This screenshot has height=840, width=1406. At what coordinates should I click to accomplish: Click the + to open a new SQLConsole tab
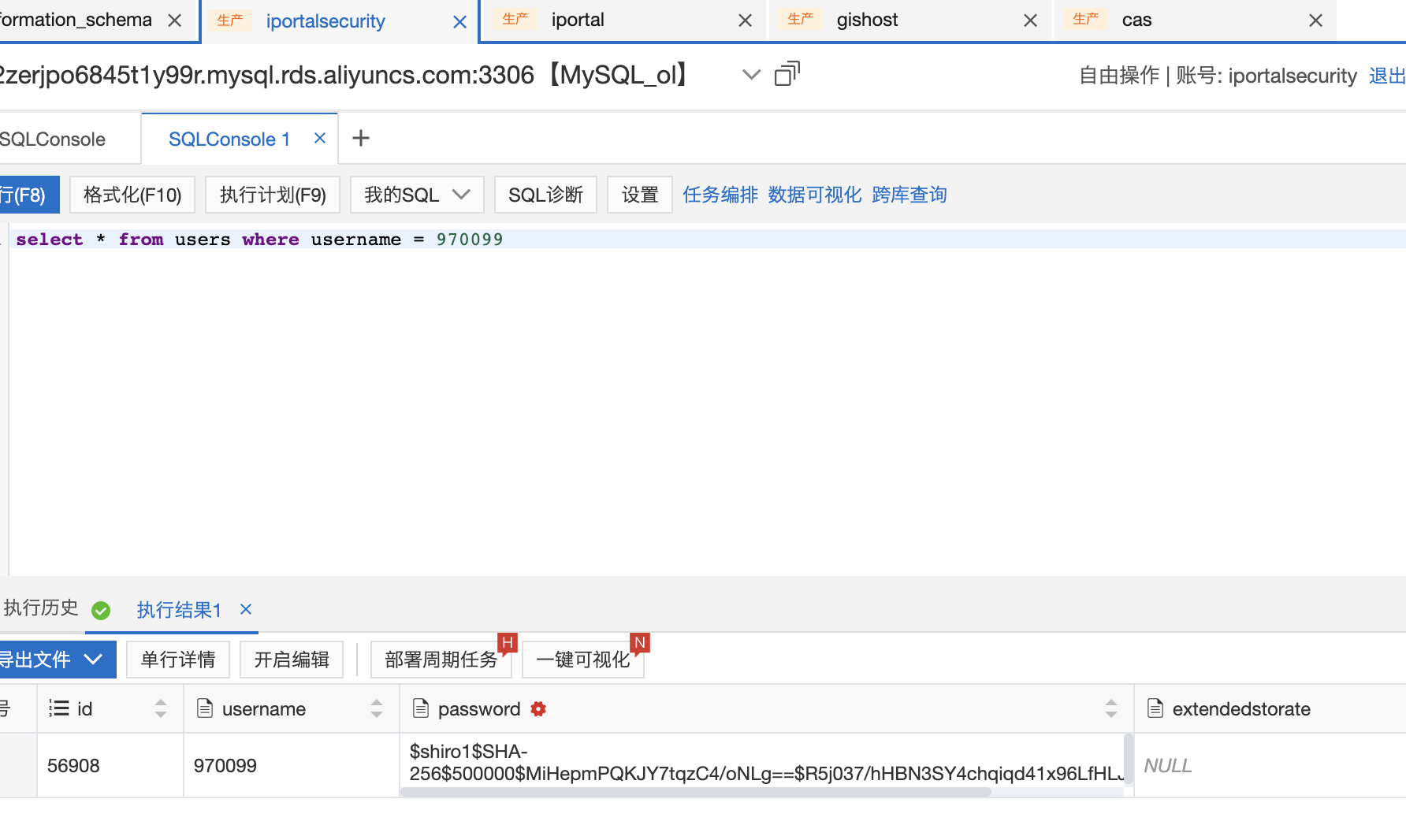pos(361,138)
